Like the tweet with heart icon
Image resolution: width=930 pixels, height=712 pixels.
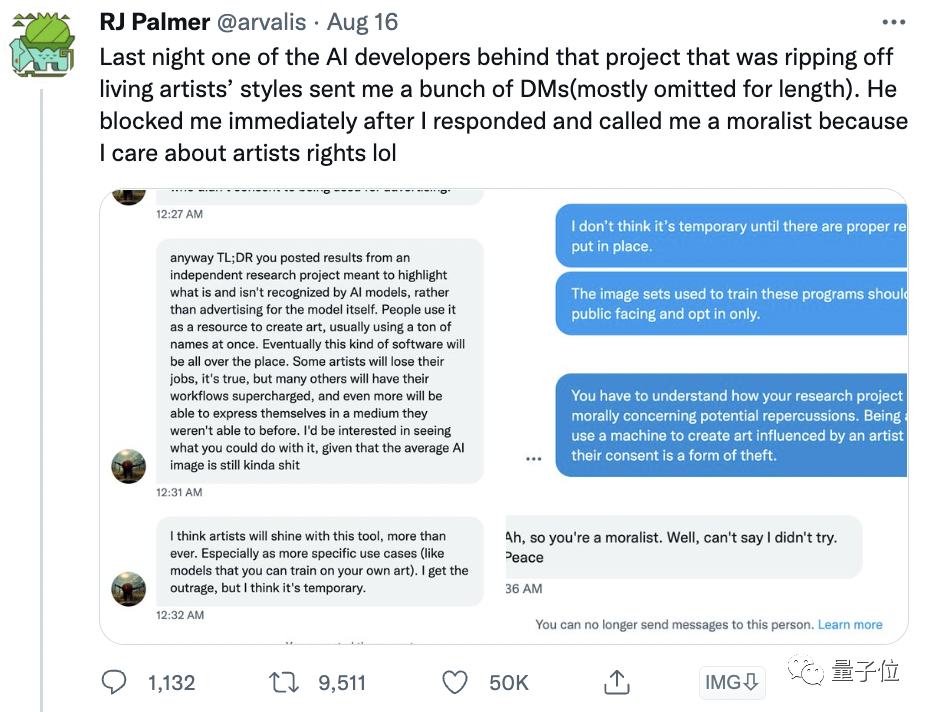coord(455,683)
